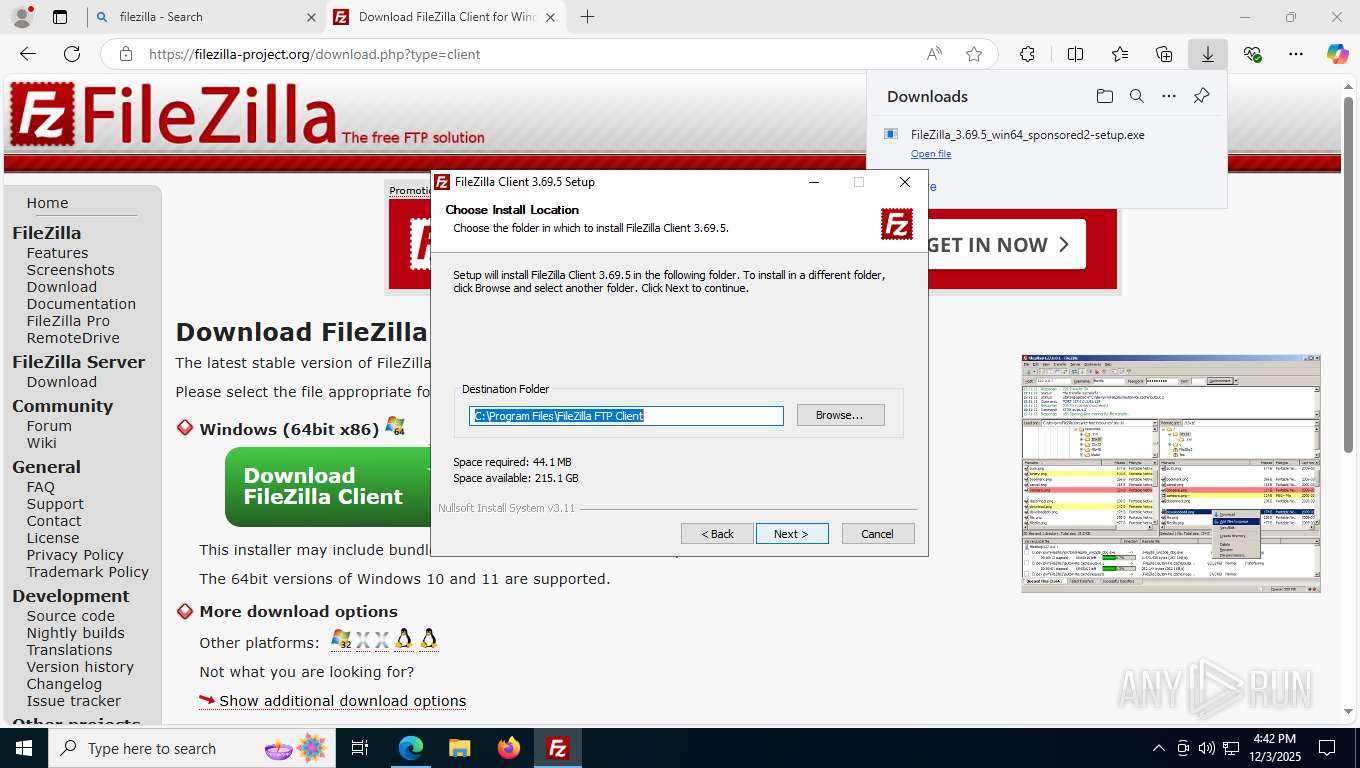Viewport: 1360px width, 768px height.
Task: Open Browser essentials heart icon
Action: tap(1252, 54)
